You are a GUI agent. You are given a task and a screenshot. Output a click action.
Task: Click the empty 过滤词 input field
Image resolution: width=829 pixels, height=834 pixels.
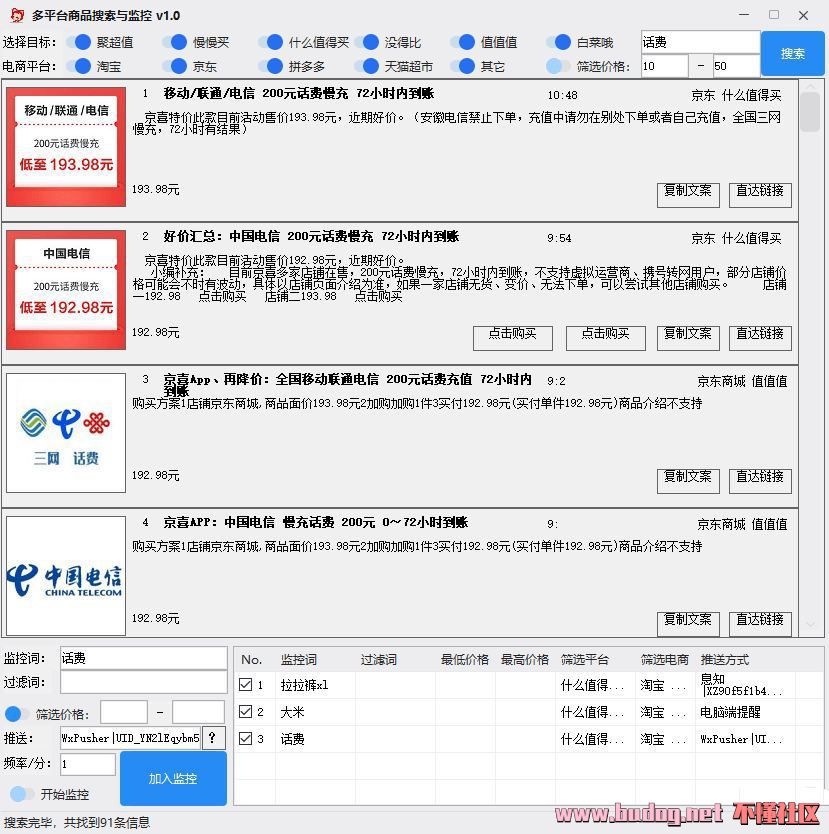tap(144, 682)
